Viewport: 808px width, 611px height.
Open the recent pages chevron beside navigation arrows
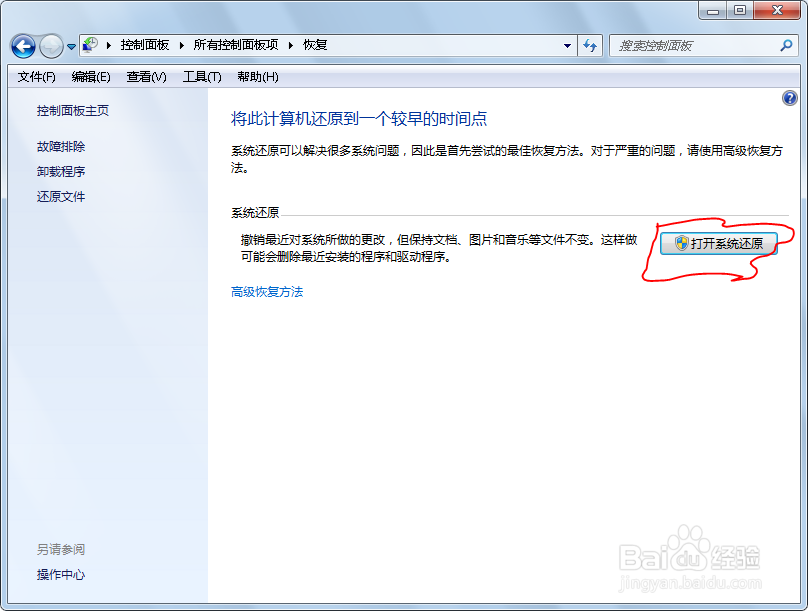(69, 45)
